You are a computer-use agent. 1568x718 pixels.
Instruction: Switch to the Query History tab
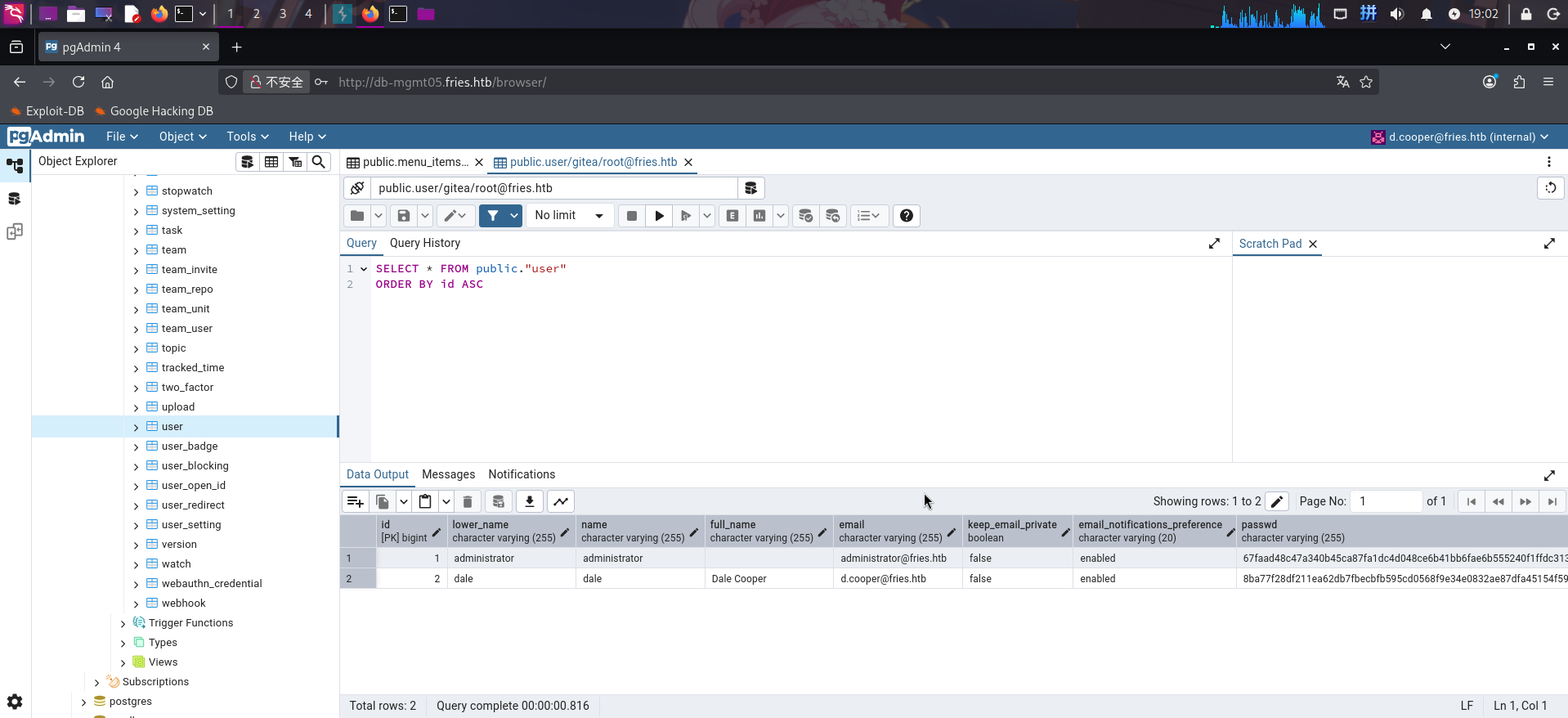pos(425,243)
